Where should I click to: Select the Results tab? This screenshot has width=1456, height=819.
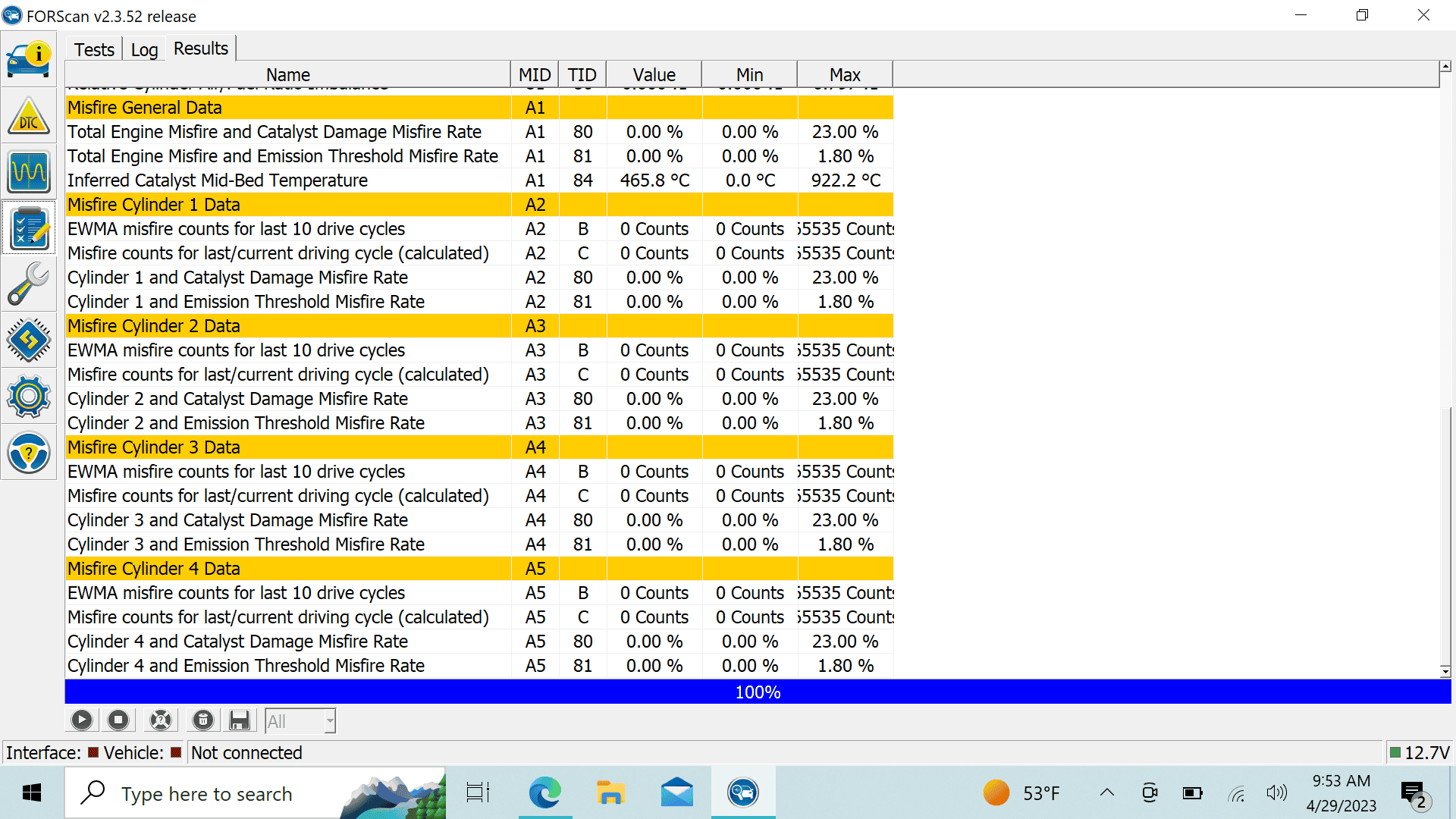coord(201,49)
